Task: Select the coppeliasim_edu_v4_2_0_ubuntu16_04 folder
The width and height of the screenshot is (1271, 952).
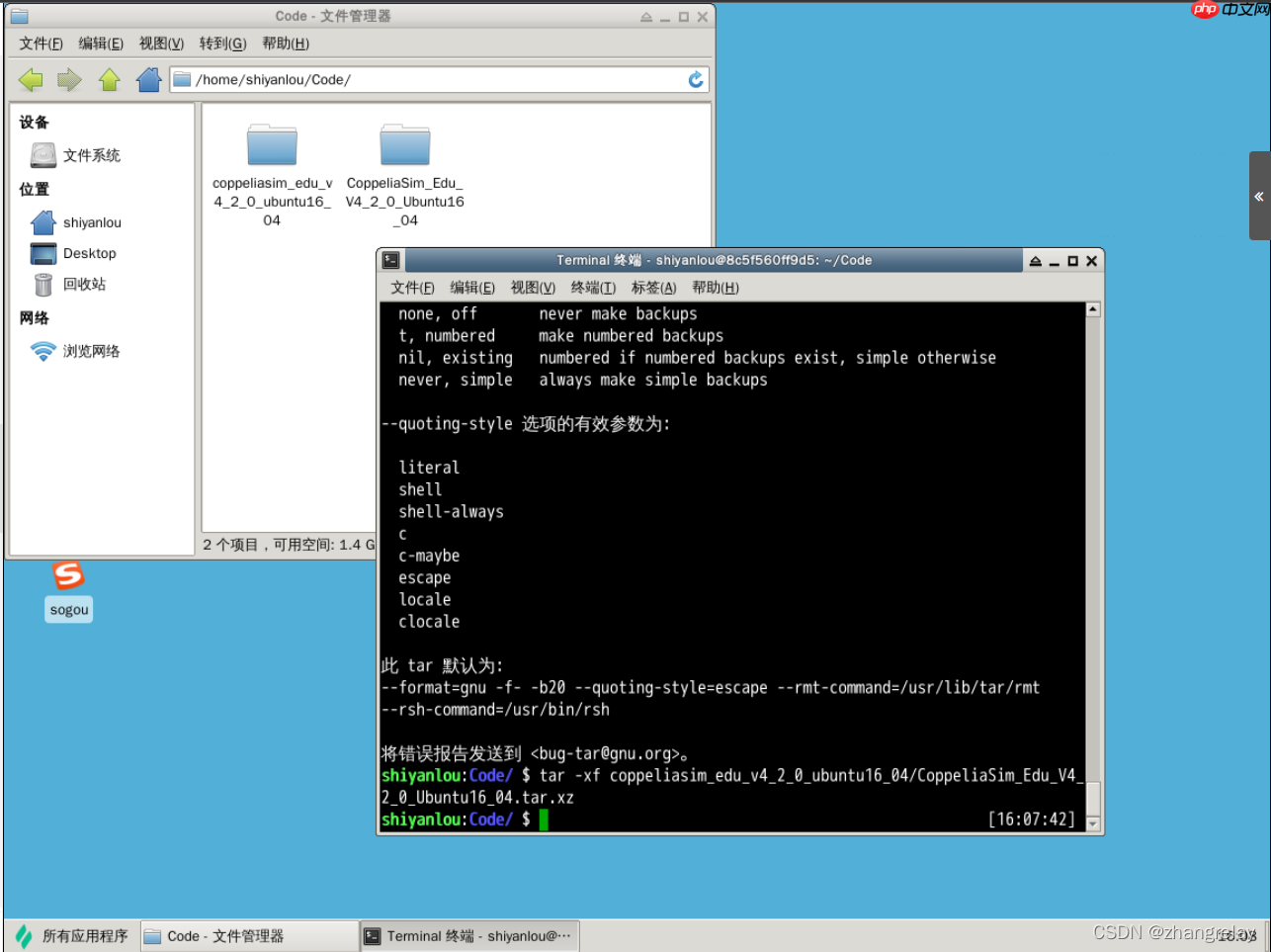Action: (272, 146)
